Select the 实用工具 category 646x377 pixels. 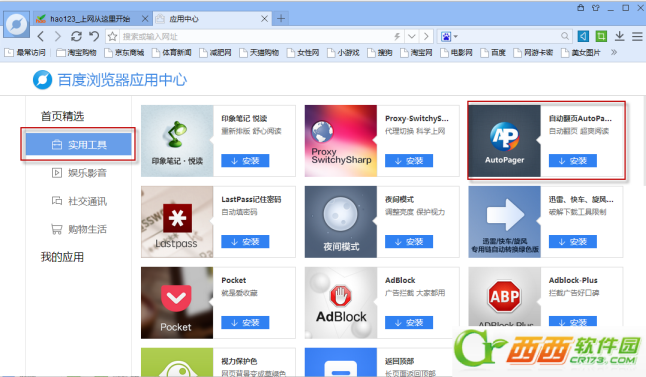click(79, 145)
